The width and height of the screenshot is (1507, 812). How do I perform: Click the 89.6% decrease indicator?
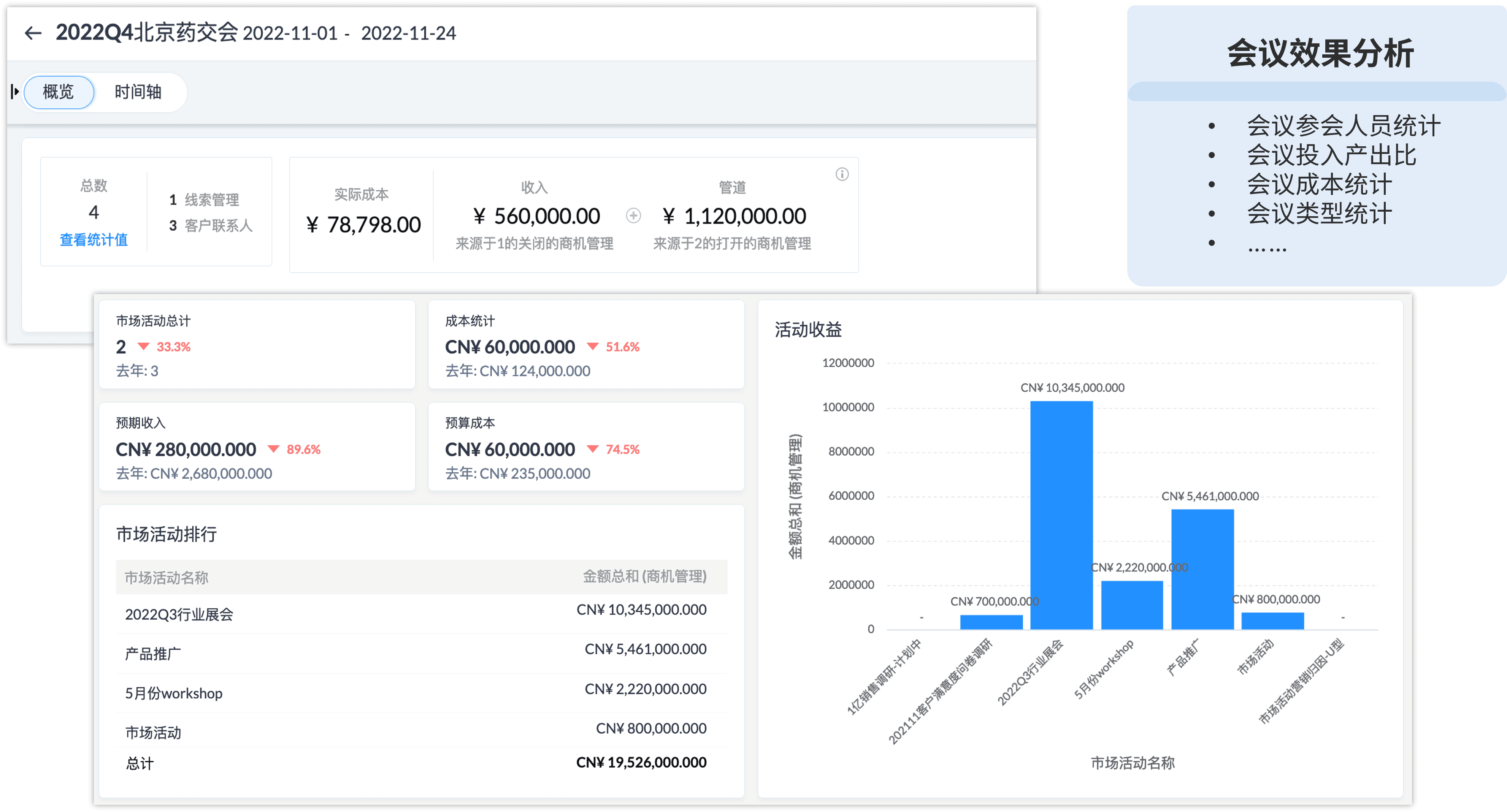[x=294, y=449]
